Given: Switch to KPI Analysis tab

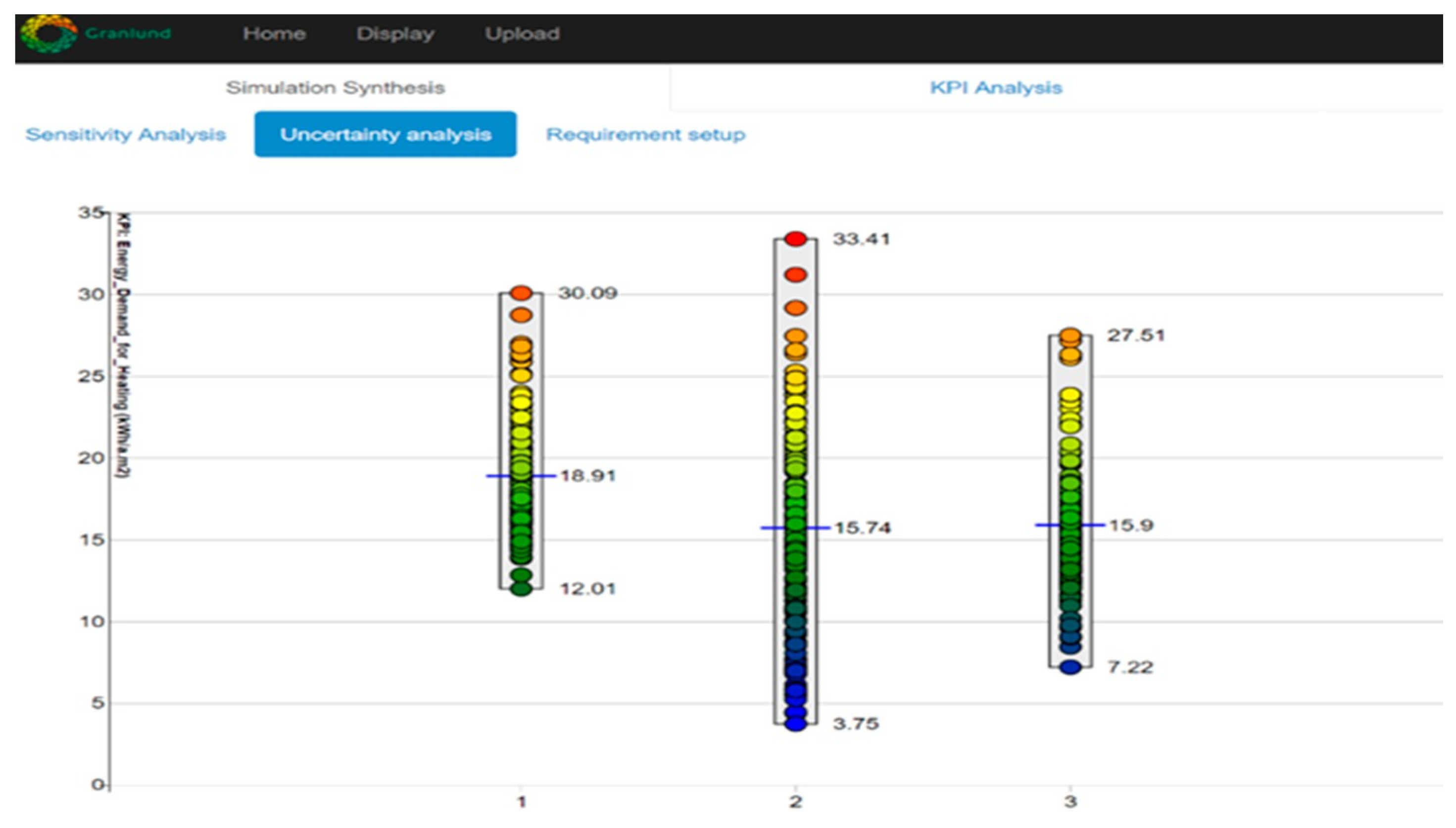Looking at the screenshot, I should [995, 88].
